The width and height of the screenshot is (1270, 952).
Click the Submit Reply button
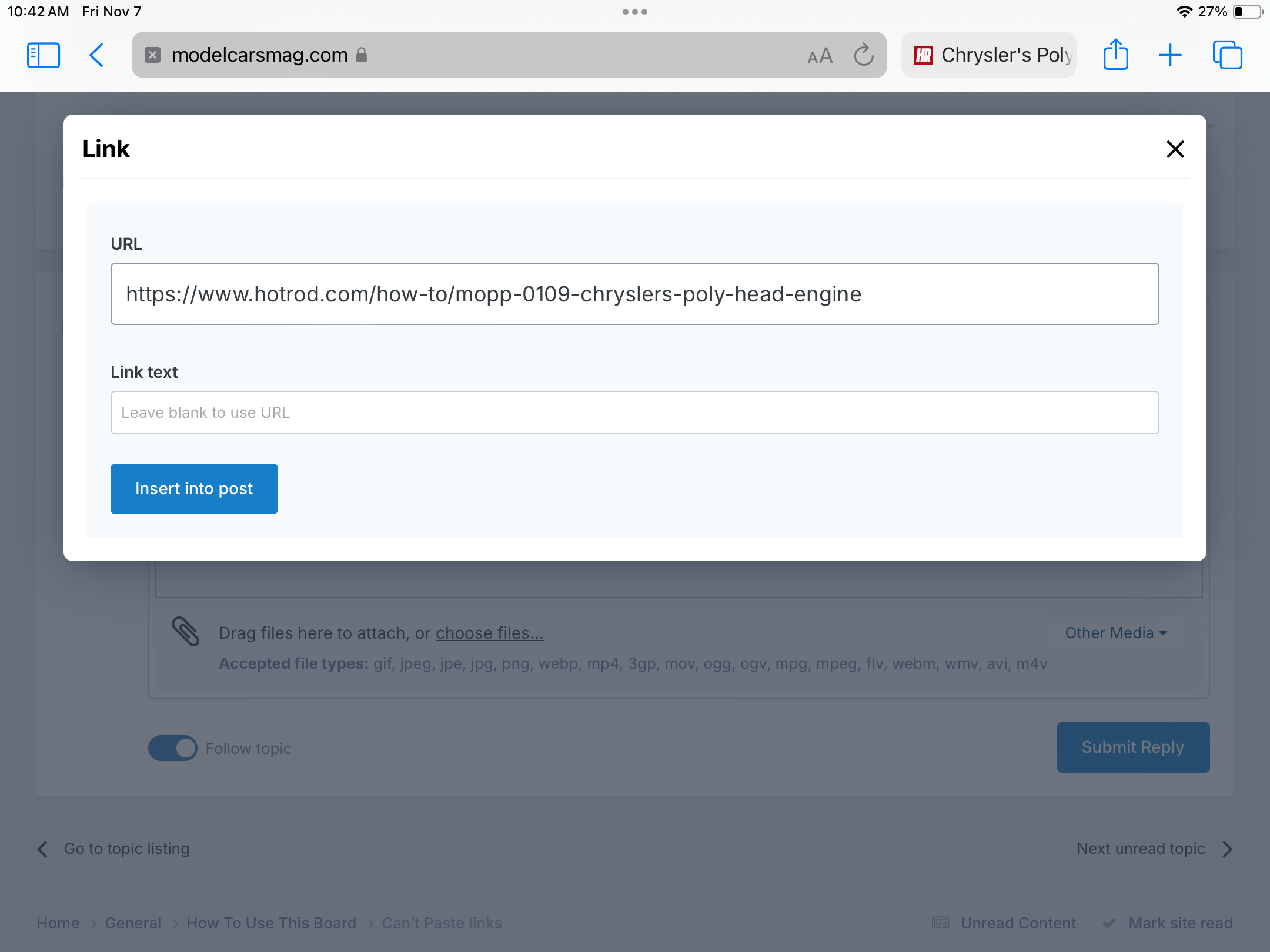click(x=1132, y=747)
